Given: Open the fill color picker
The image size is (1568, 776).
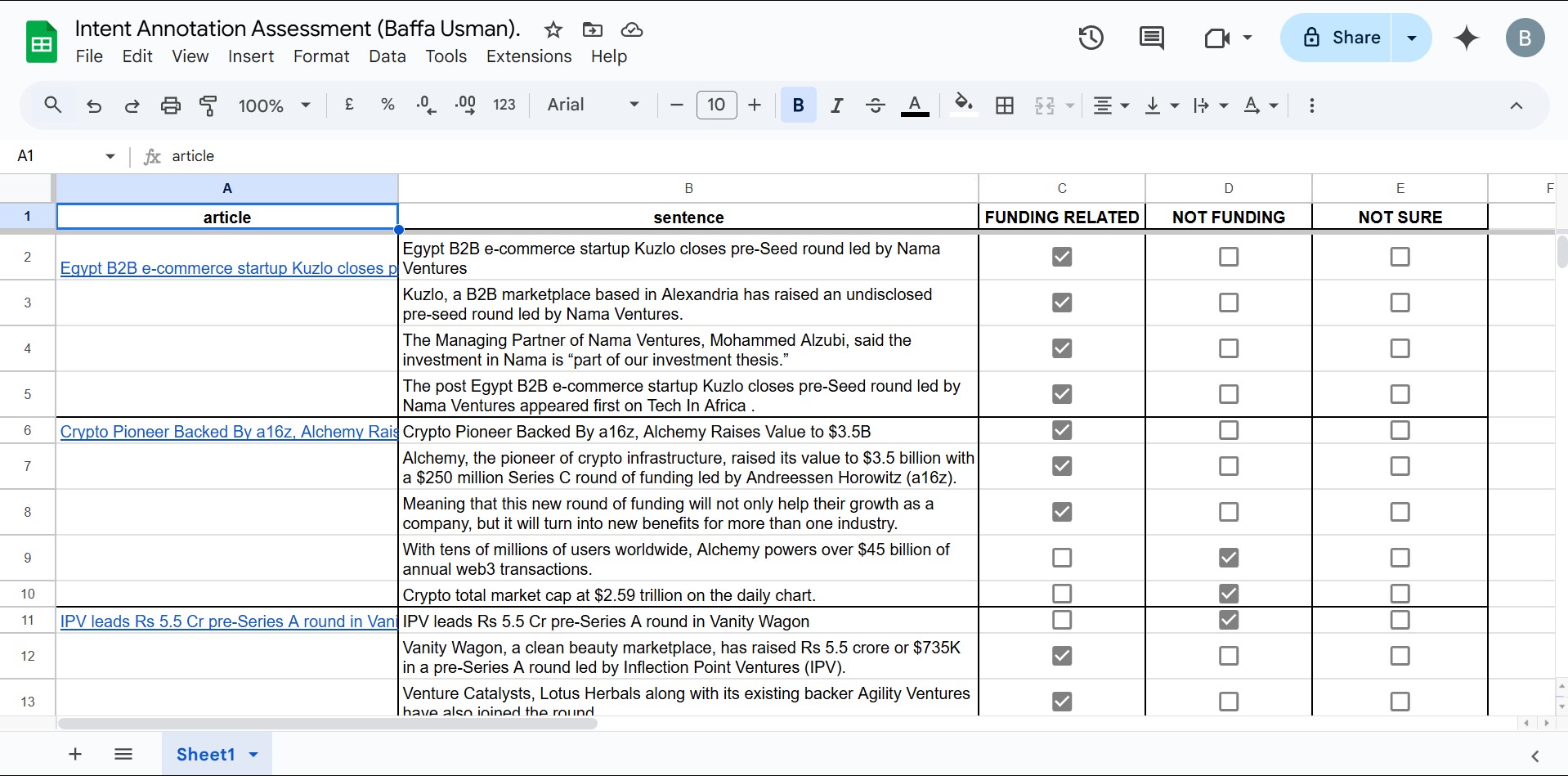Looking at the screenshot, I should tap(964, 105).
